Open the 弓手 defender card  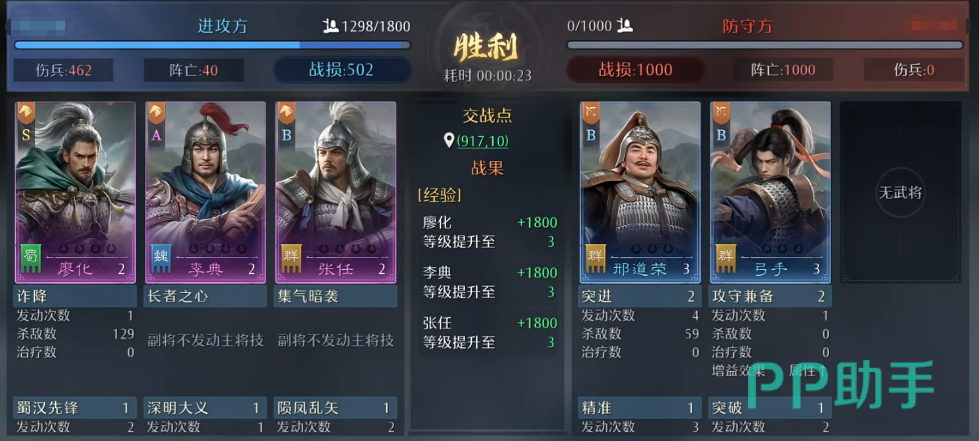click(770, 192)
